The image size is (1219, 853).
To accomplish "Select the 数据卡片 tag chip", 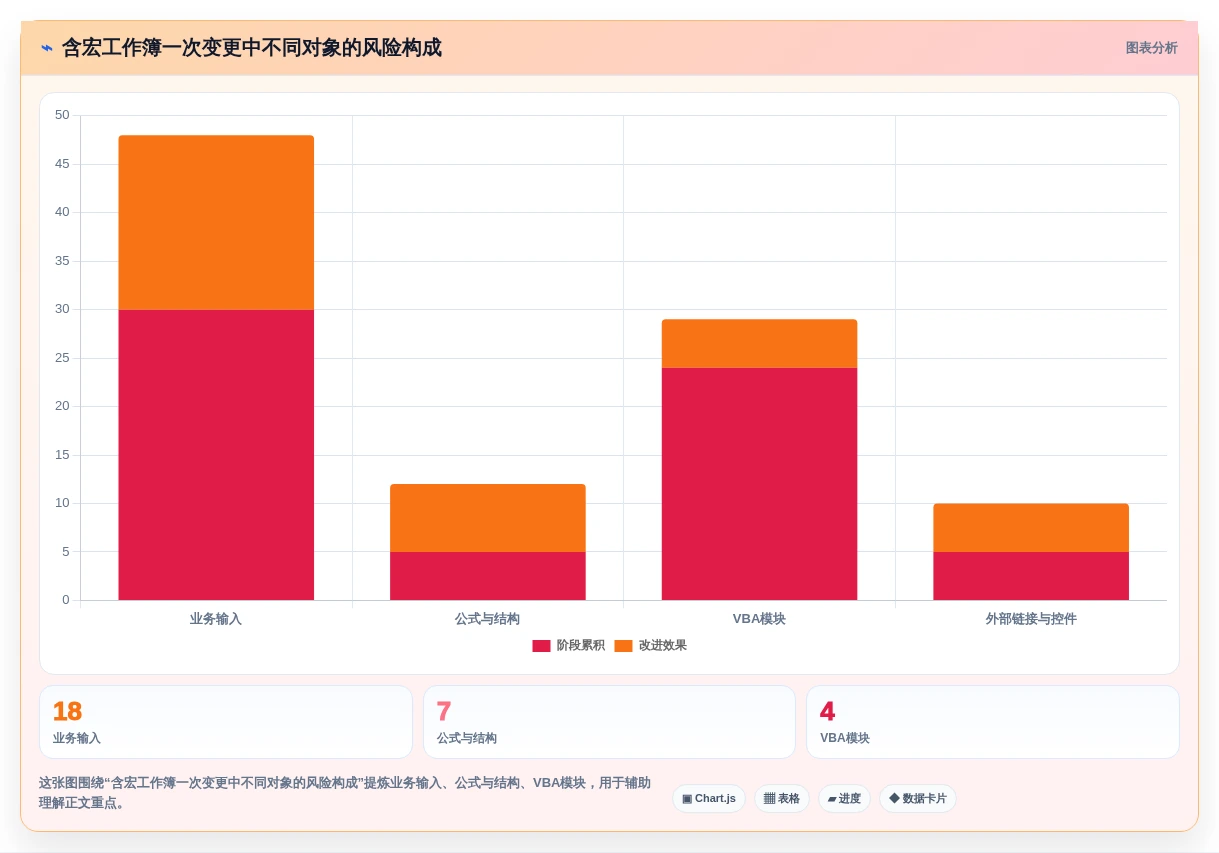I will (x=918, y=798).
